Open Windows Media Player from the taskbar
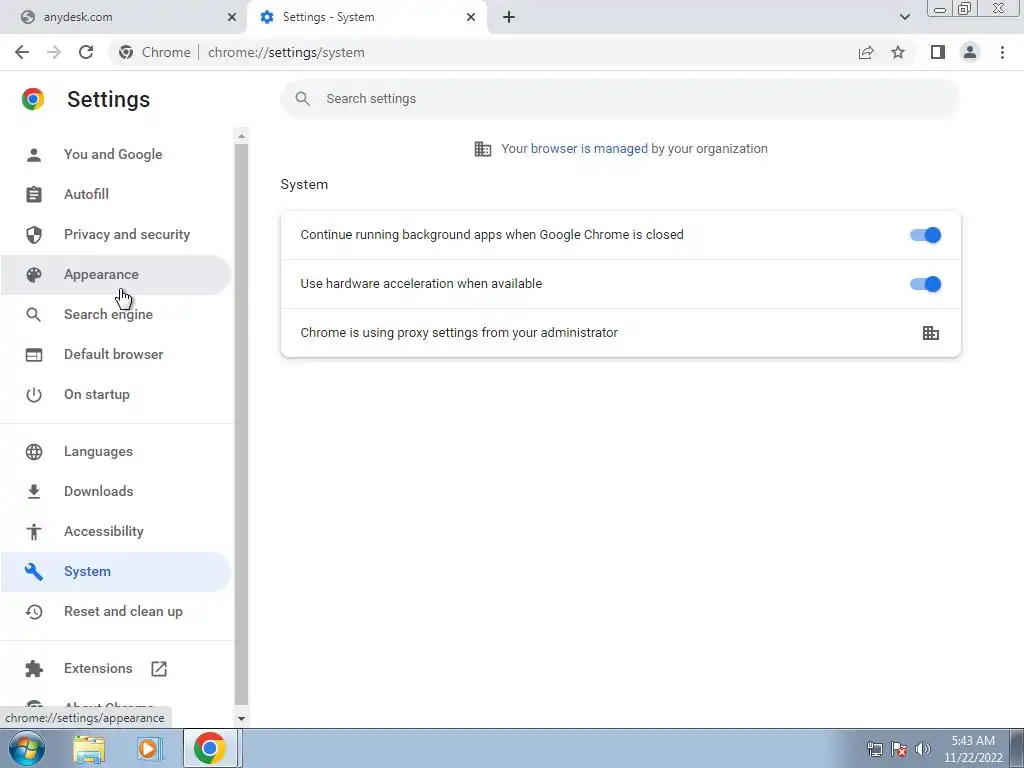The height and width of the screenshot is (768, 1024). pyautogui.click(x=149, y=748)
